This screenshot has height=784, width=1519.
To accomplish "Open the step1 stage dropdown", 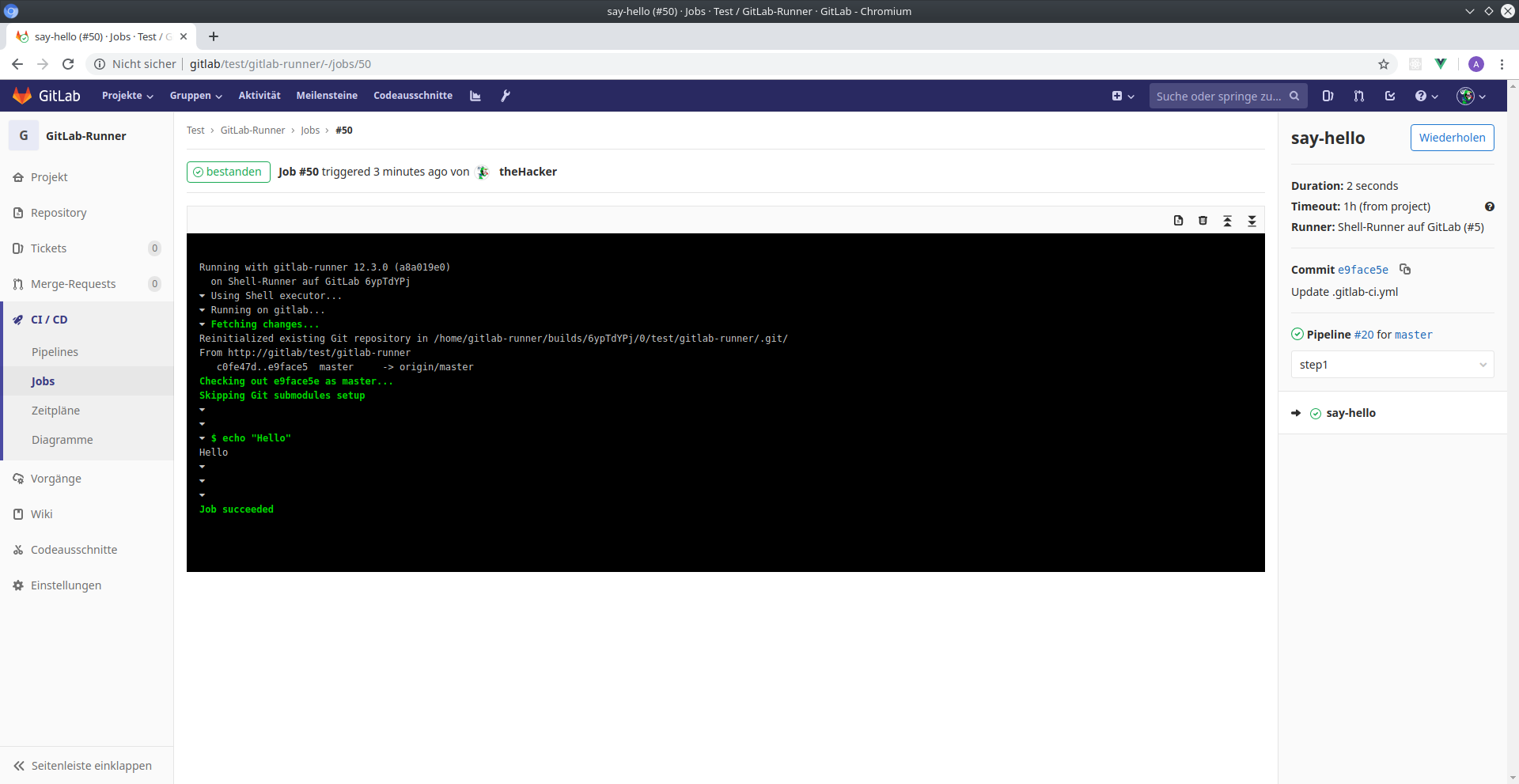I will tap(1392, 365).
